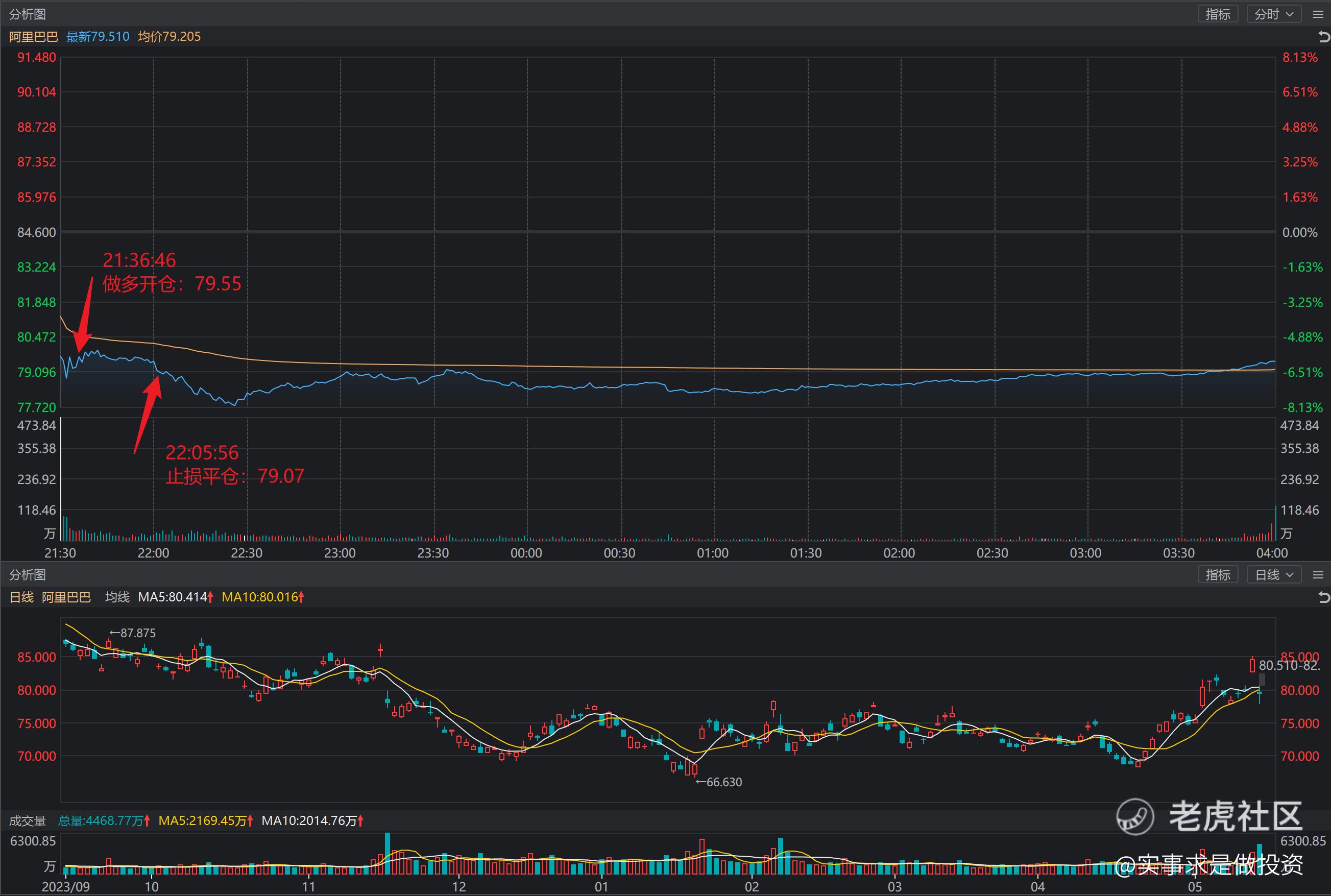Toggle the 均价79.205 average price label
The image size is (1331, 896).
[169, 37]
